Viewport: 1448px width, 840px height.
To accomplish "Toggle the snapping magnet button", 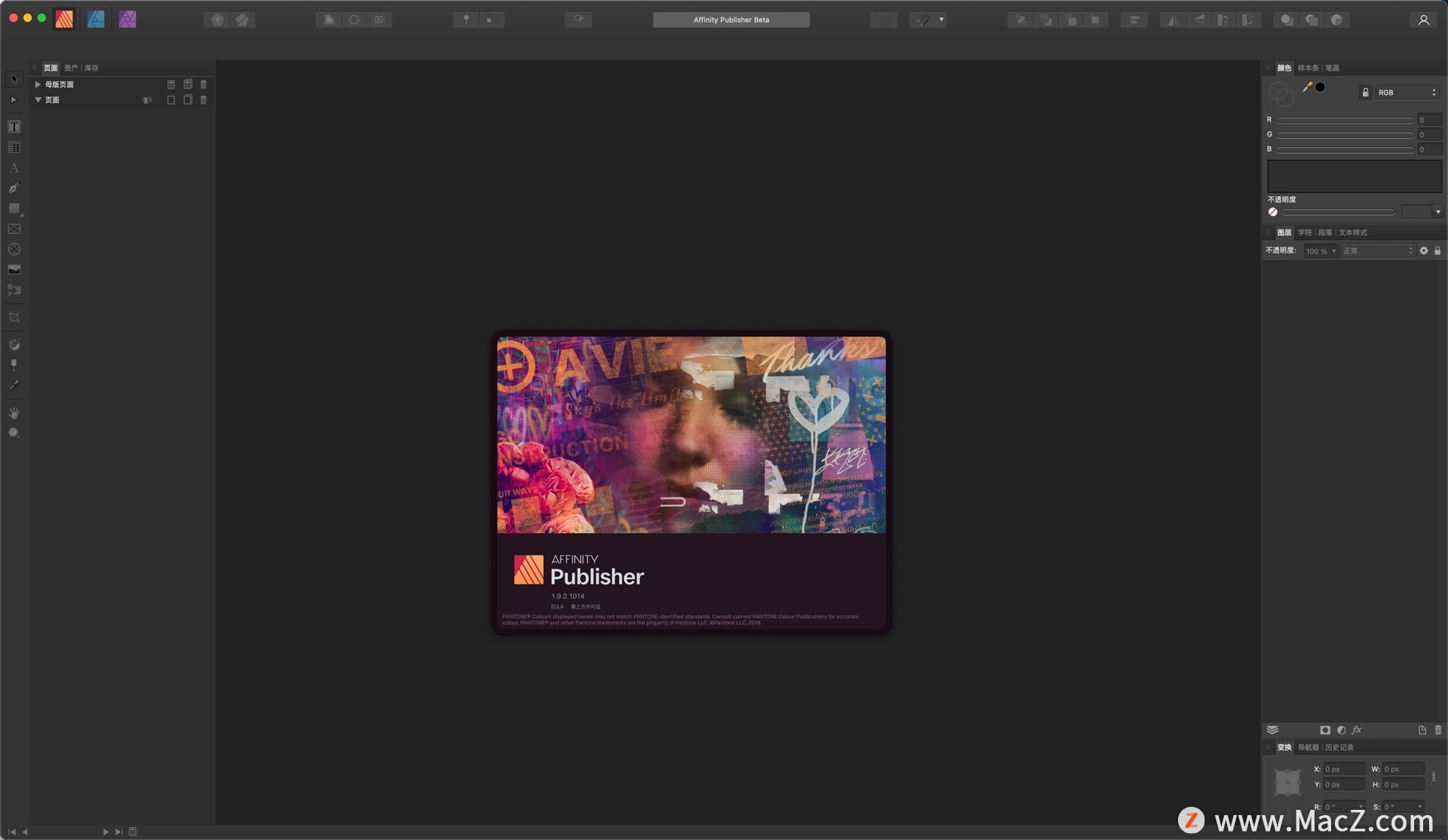I will [922, 20].
